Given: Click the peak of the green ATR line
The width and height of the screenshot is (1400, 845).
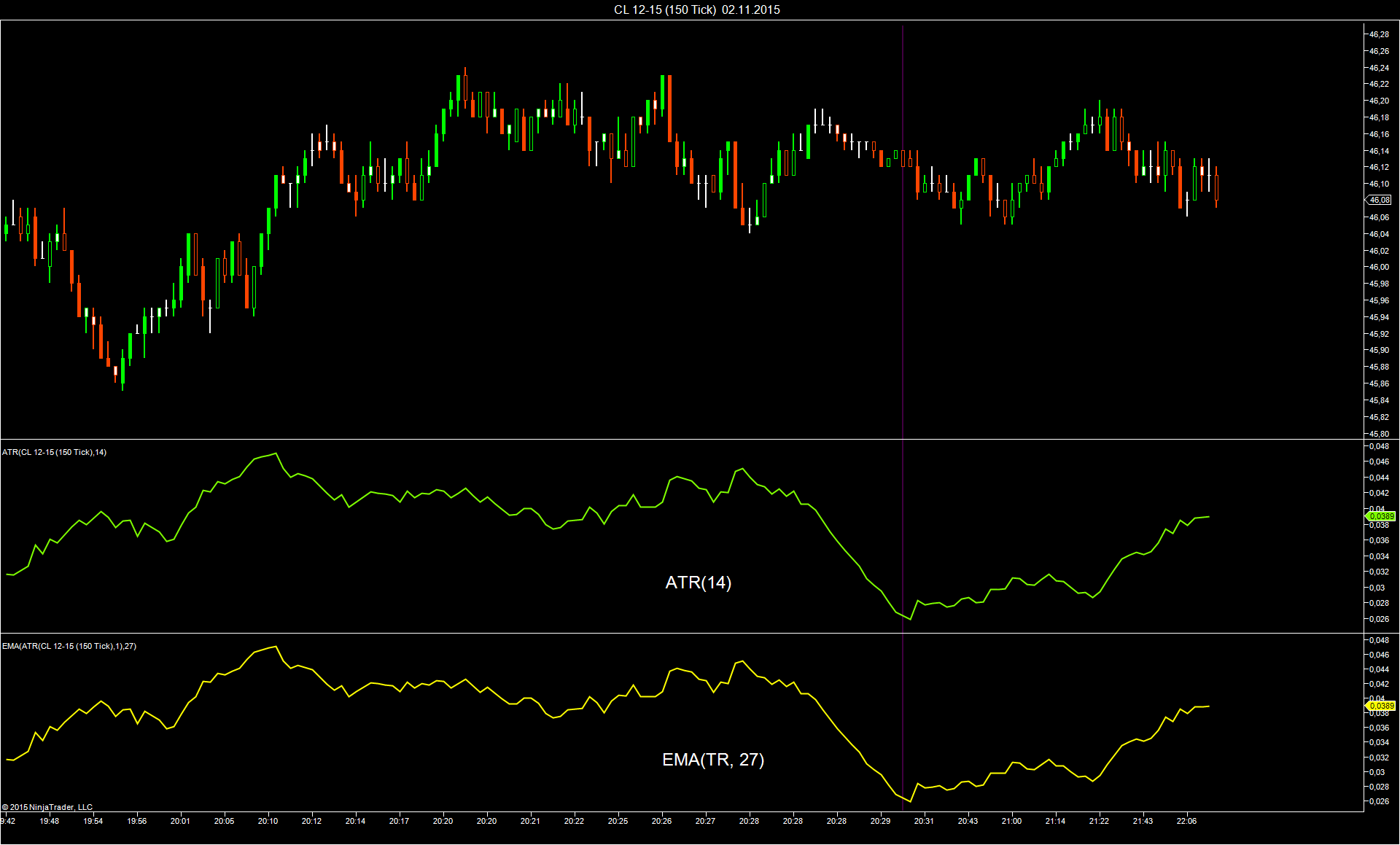Looking at the screenshot, I should pyautogui.click(x=276, y=453).
